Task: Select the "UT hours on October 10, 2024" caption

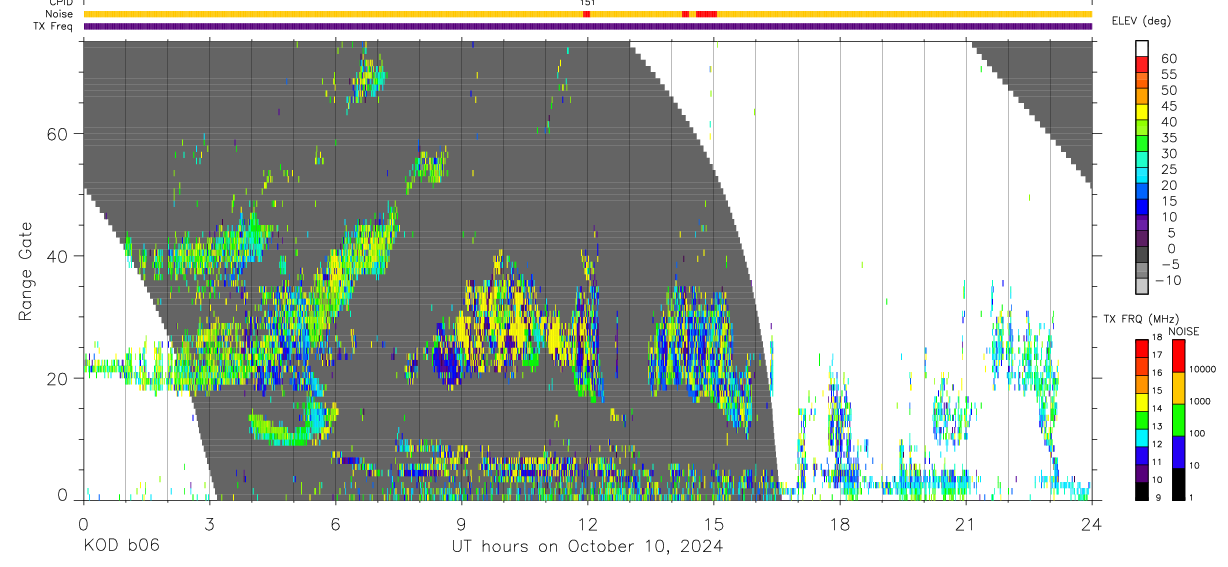Action: (x=587, y=546)
